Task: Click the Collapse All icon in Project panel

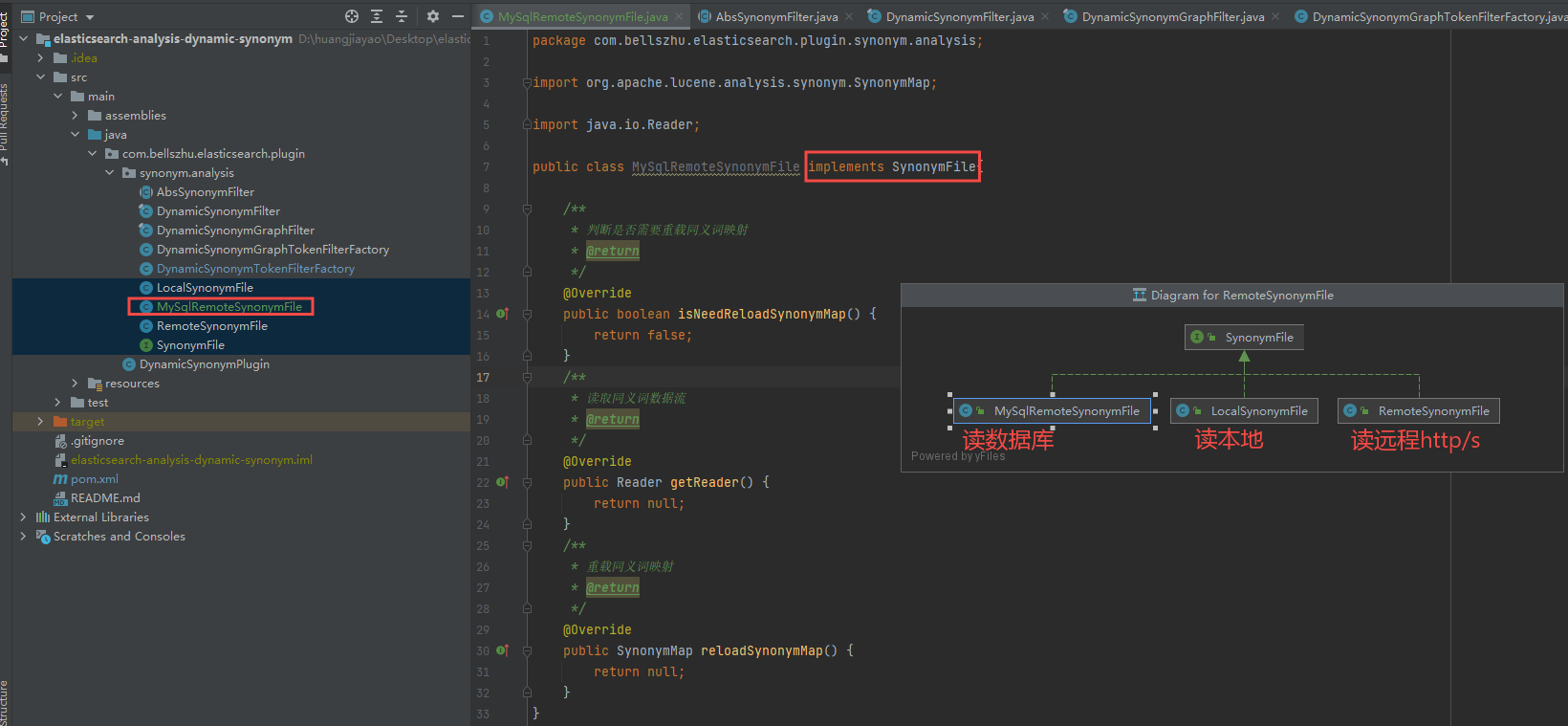Action: (402, 16)
